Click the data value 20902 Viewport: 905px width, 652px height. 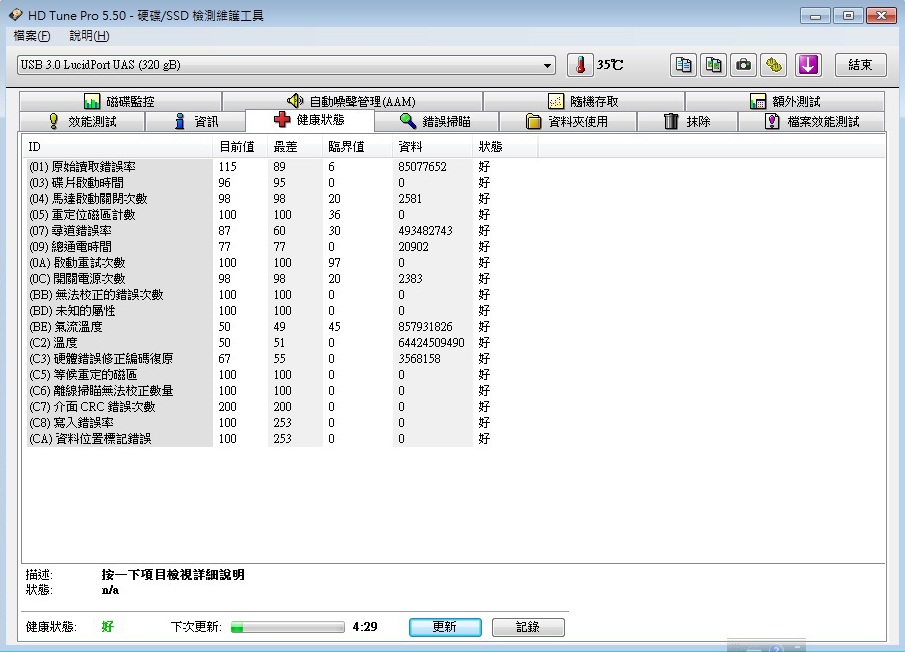tap(413, 247)
